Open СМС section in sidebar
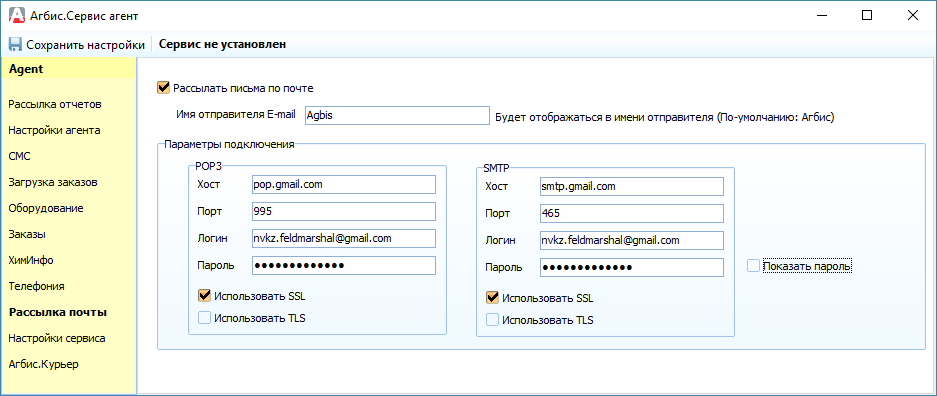The image size is (937, 396). pyautogui.click(x=20, y=156)
